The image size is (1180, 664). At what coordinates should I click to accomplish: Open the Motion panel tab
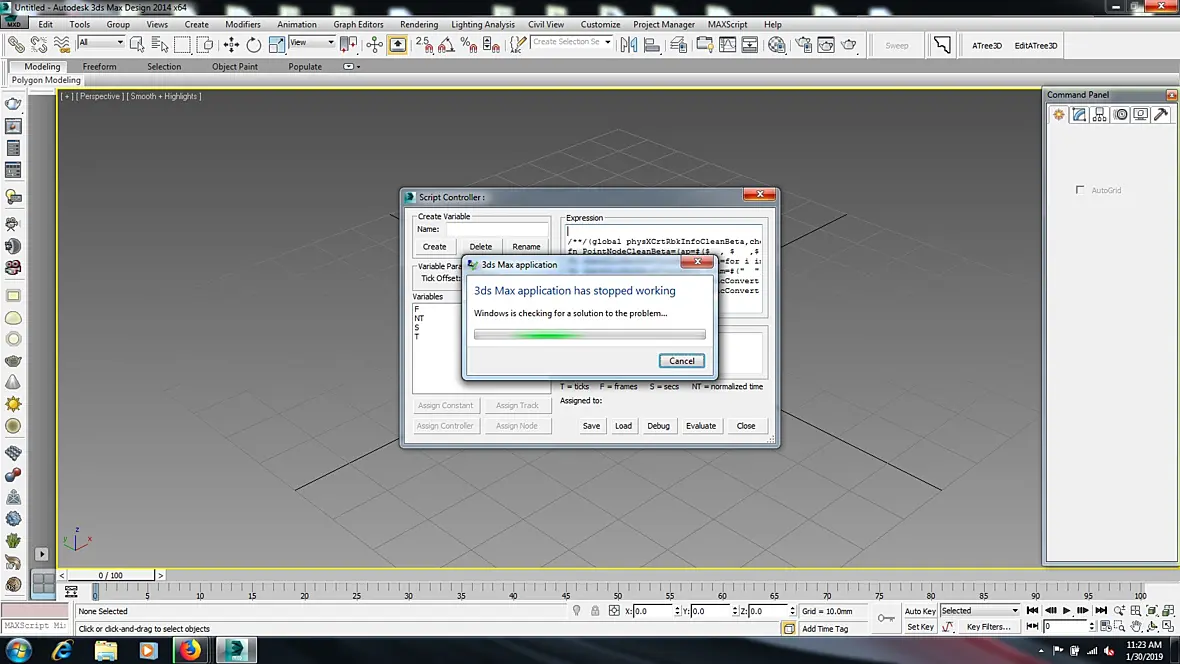(1121, 114)
